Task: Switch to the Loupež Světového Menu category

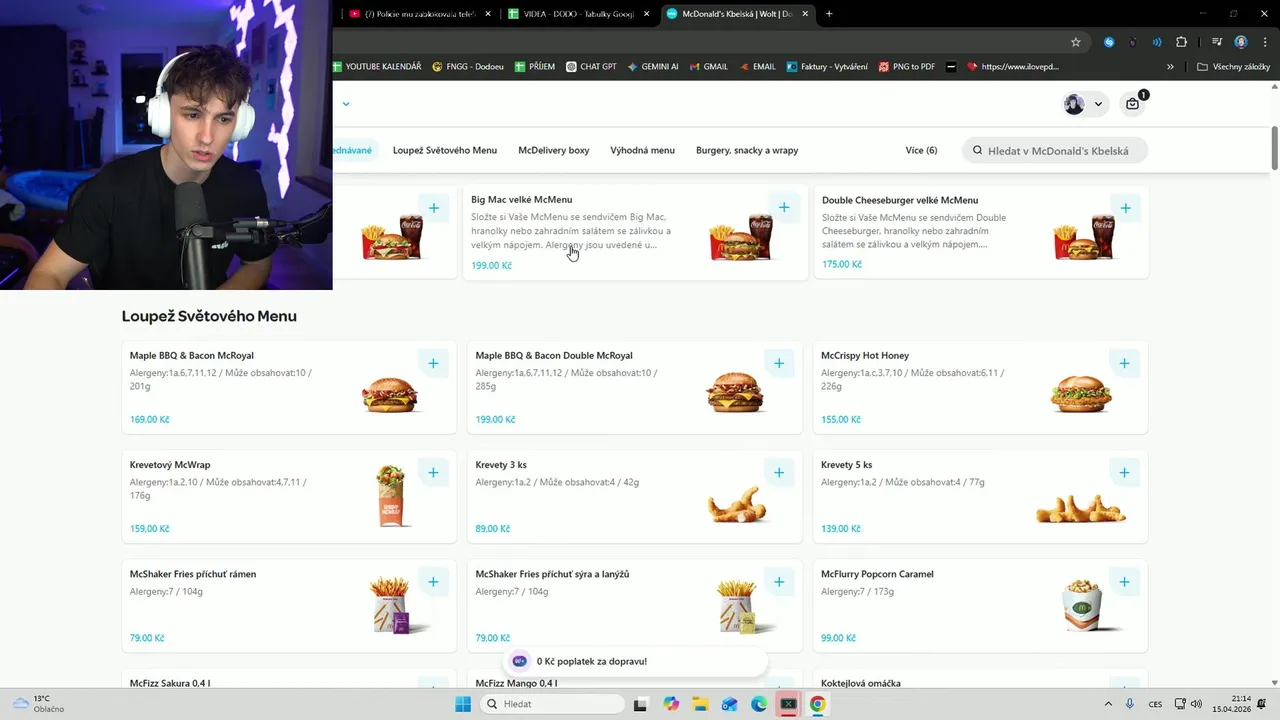Action: (x=445, y=150)
